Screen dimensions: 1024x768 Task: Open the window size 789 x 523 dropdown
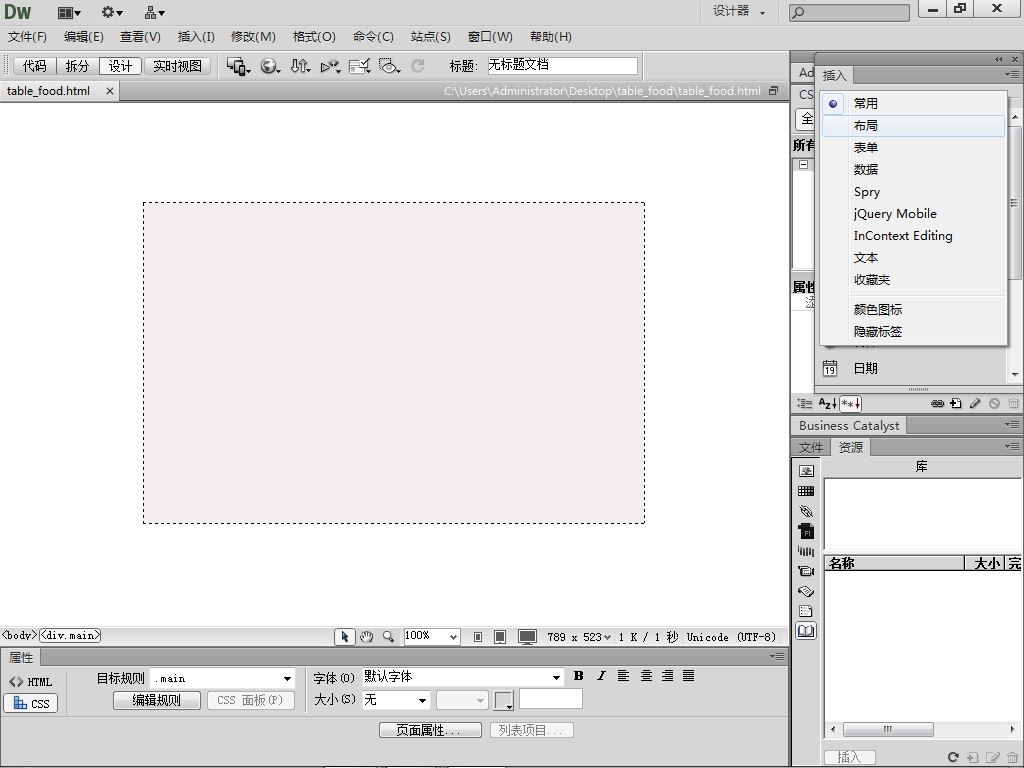click(x=579, y=637)
